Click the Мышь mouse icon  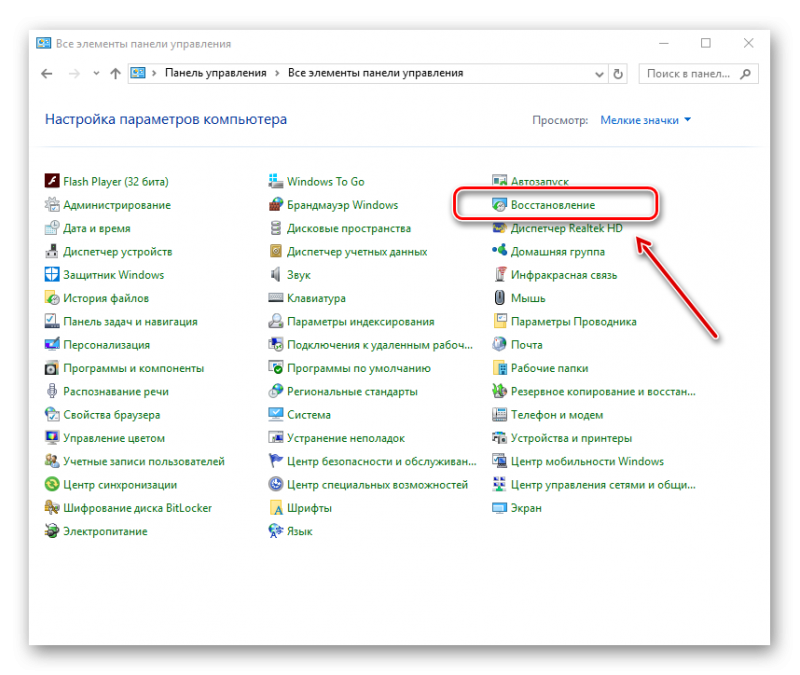point(499,297)
